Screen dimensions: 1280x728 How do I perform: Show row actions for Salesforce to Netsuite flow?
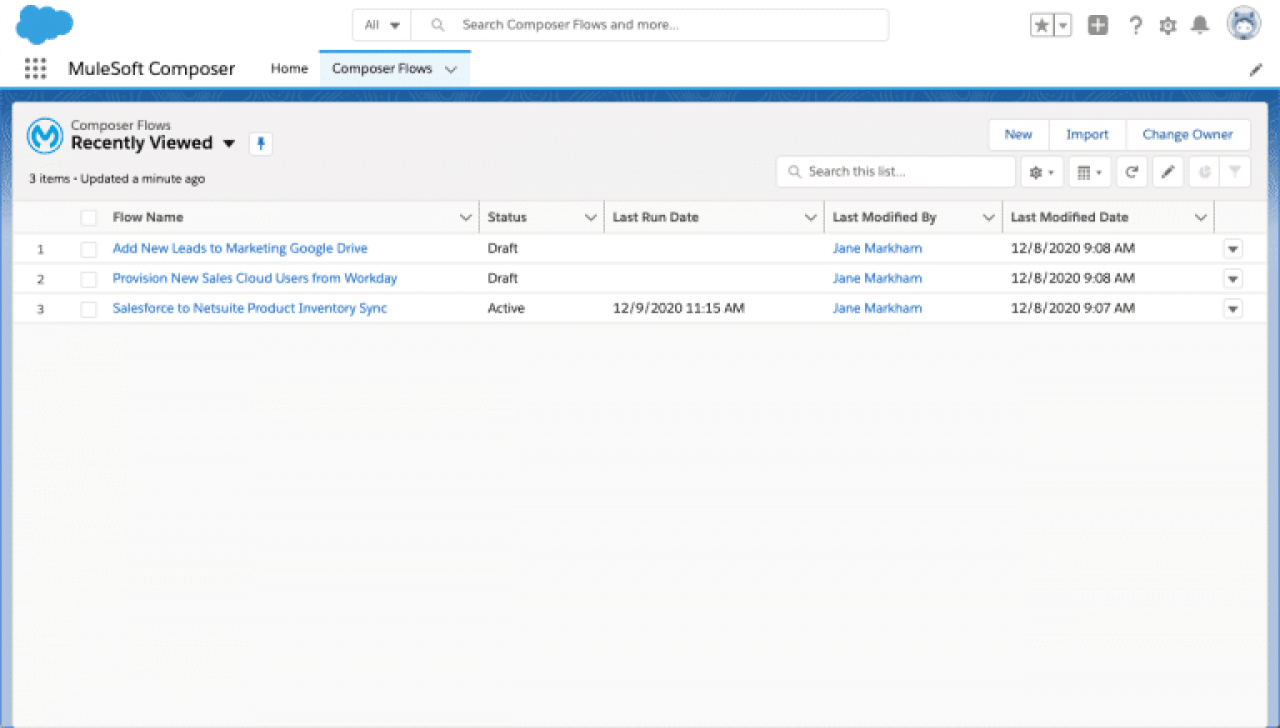(1233, 309)
